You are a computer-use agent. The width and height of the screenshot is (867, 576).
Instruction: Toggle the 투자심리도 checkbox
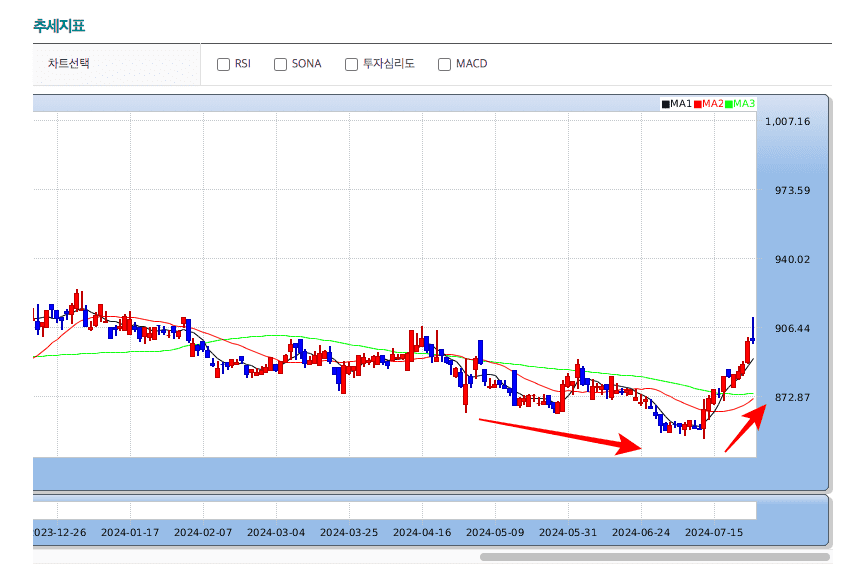[x=351, y=64]
